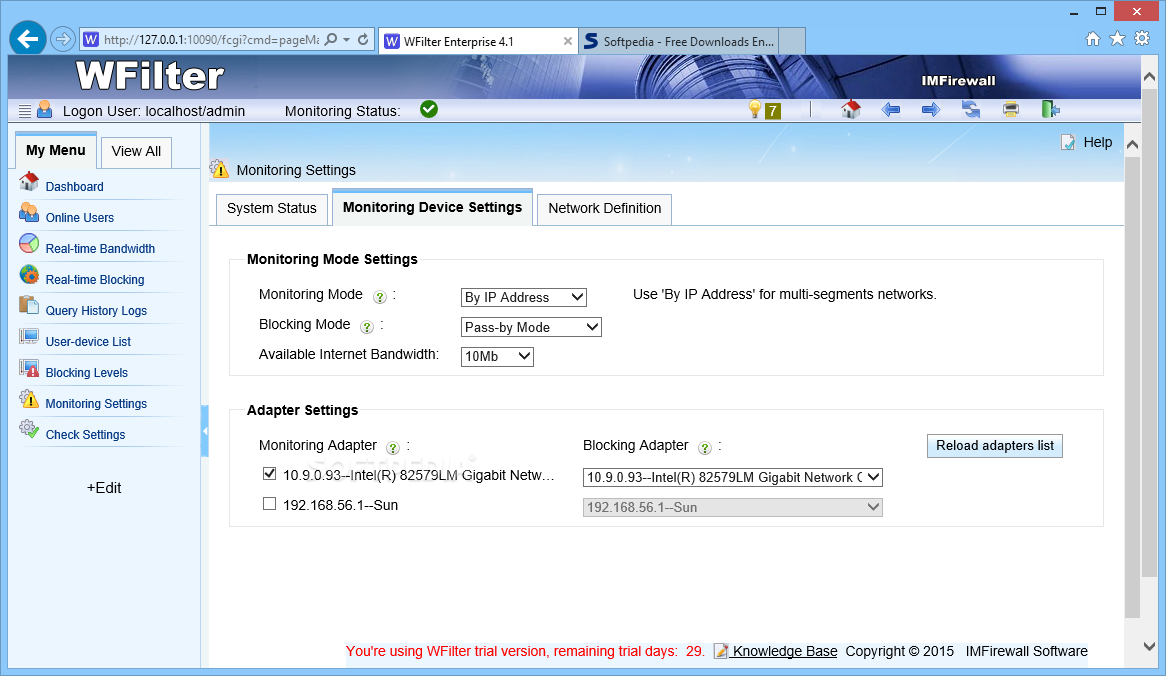1166x676 pixels.
Task: Open the disabled 192.168.56.1--Sun blocking dropdown
Action: (x=732, y=507)
